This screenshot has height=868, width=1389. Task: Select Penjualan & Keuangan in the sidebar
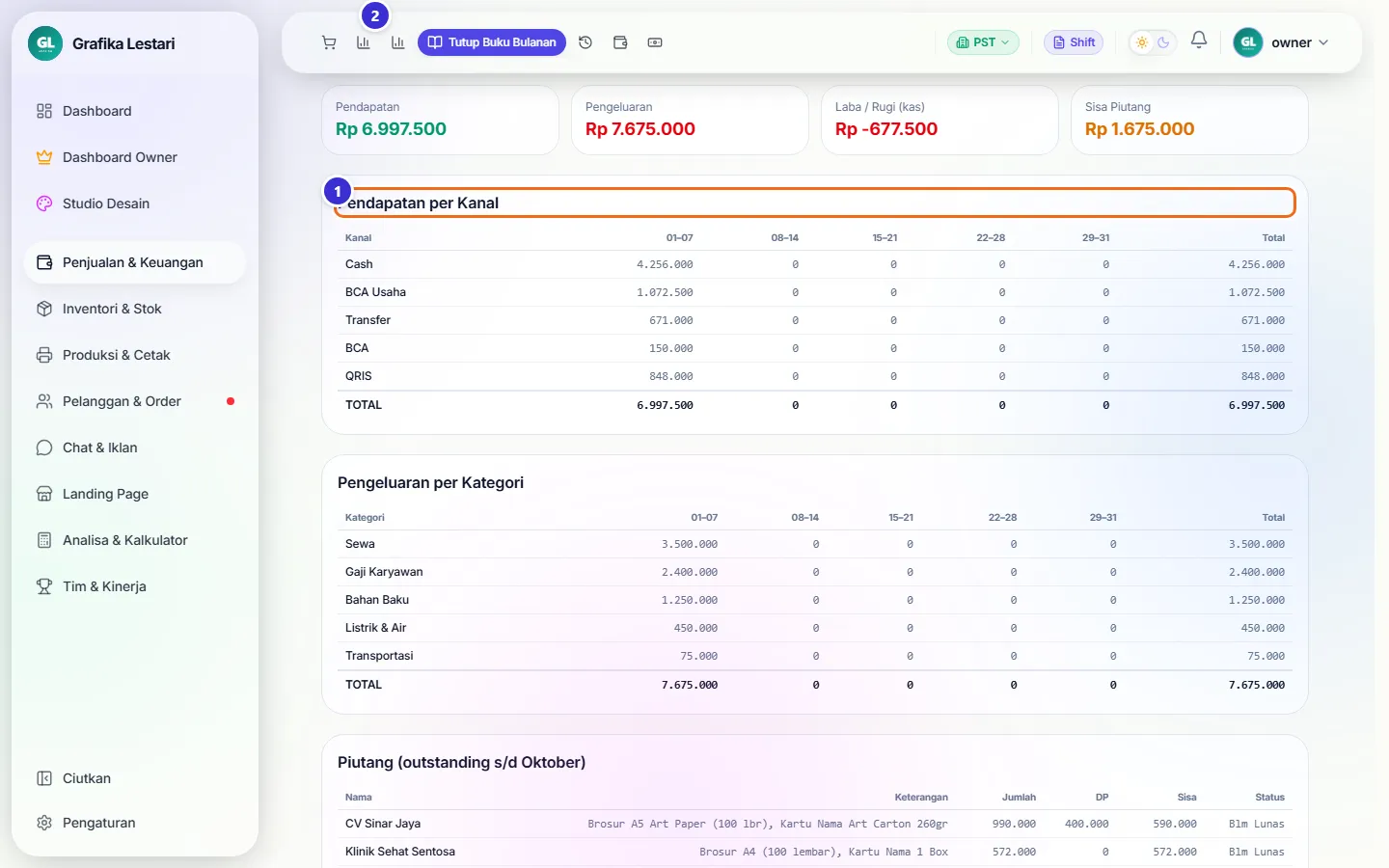pyautogui.click(x=135, y=262)
